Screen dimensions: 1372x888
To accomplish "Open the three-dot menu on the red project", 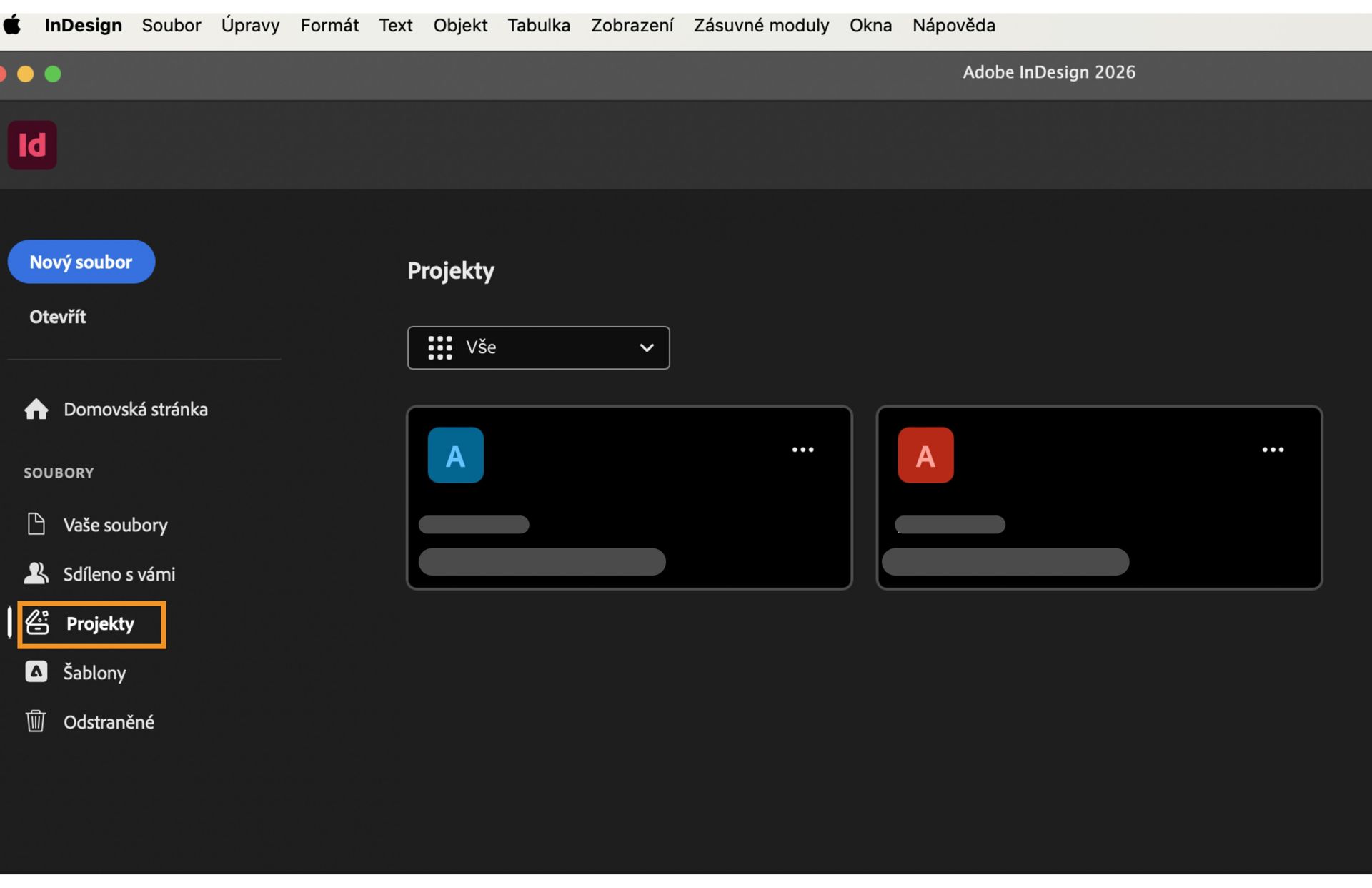I will tap(1273, 449).
